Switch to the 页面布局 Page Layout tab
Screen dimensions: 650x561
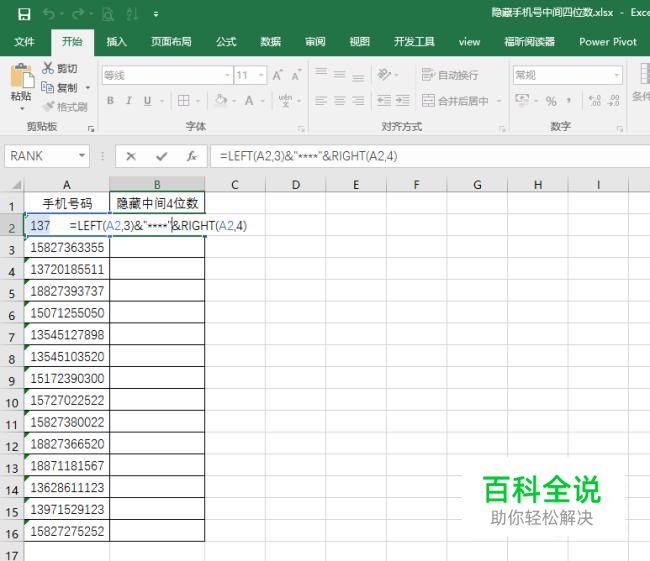[171, 41]
